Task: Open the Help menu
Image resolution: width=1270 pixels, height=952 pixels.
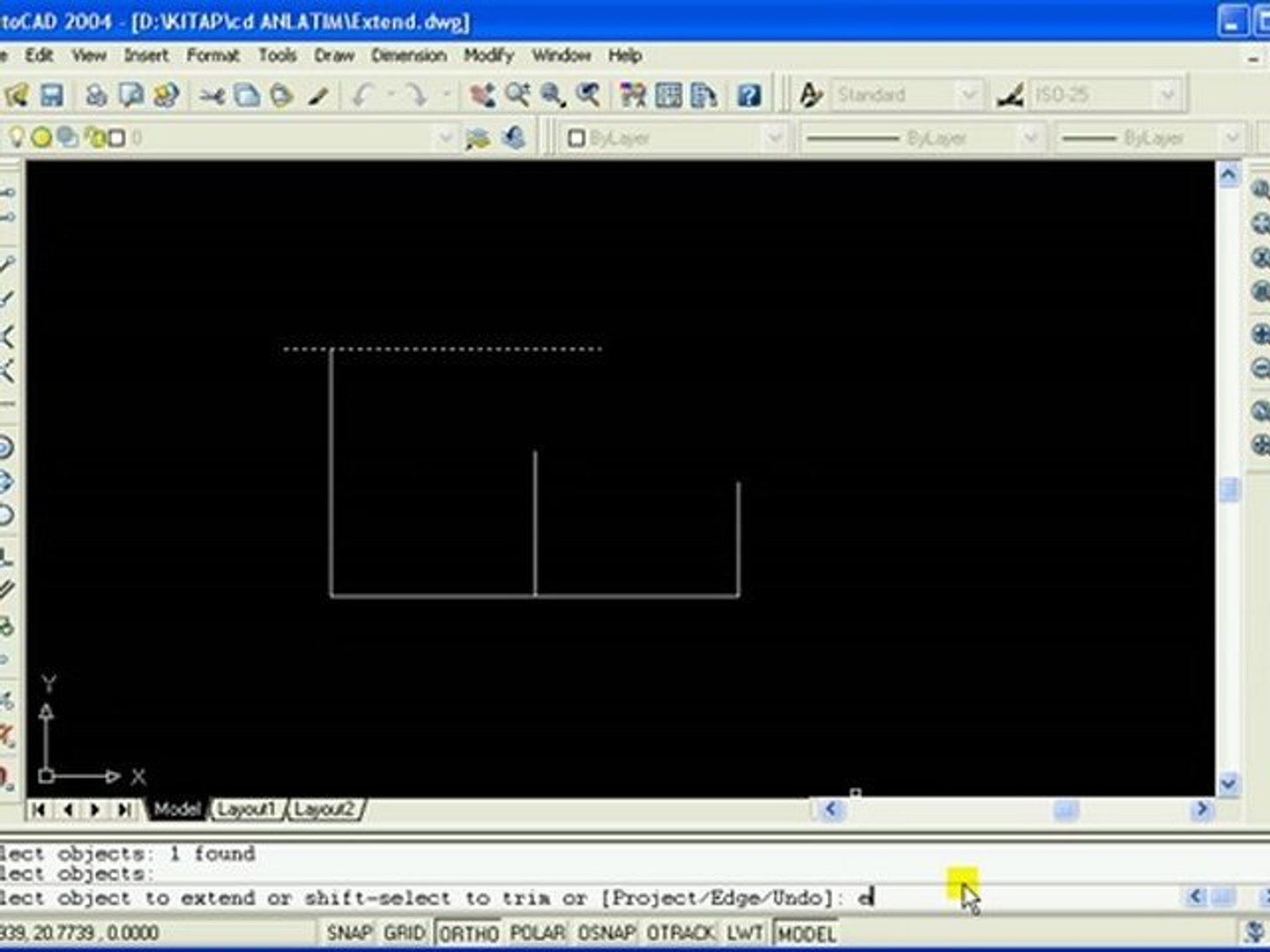Action: (x=624, y=55)
